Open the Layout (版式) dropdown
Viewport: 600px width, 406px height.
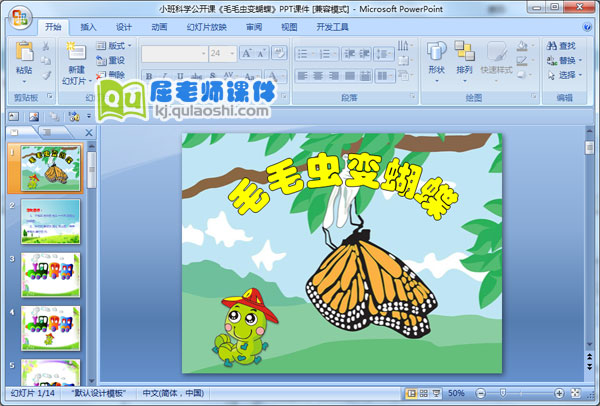(x=114, y=46)
